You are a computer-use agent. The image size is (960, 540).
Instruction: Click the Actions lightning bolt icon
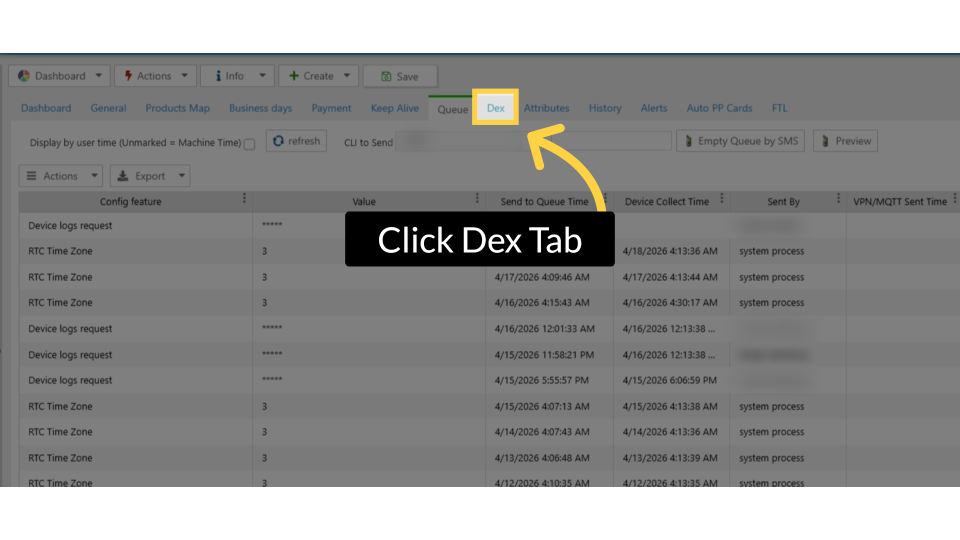(x=128, y=76)
